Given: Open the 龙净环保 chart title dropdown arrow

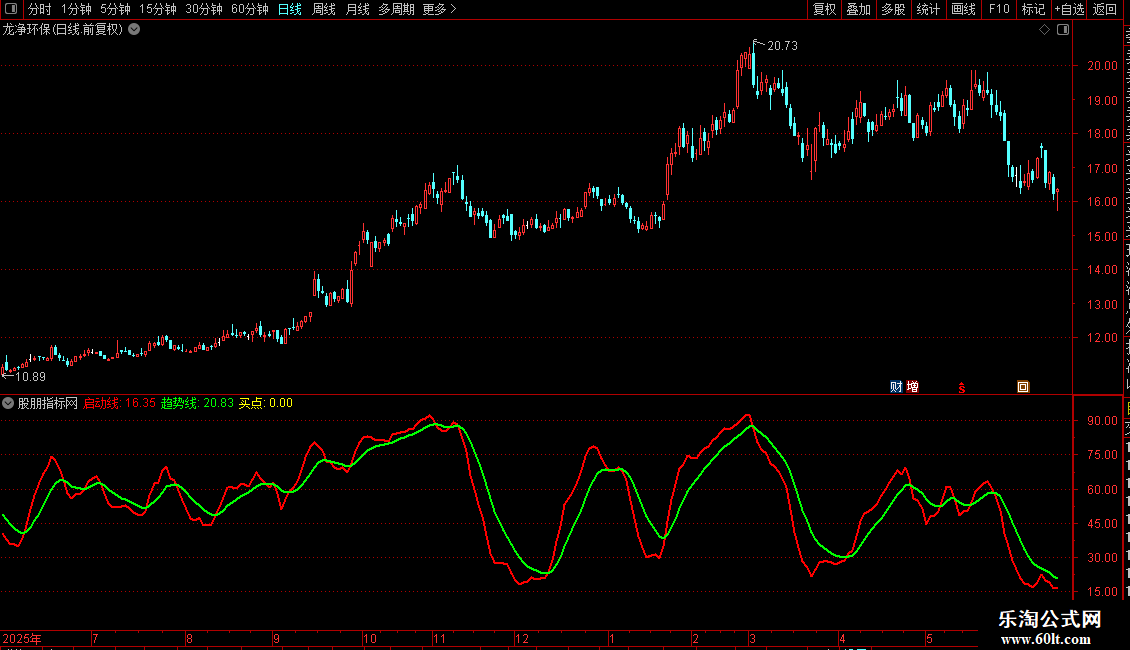Looking at the screenshot, I should tap(134, 30).
